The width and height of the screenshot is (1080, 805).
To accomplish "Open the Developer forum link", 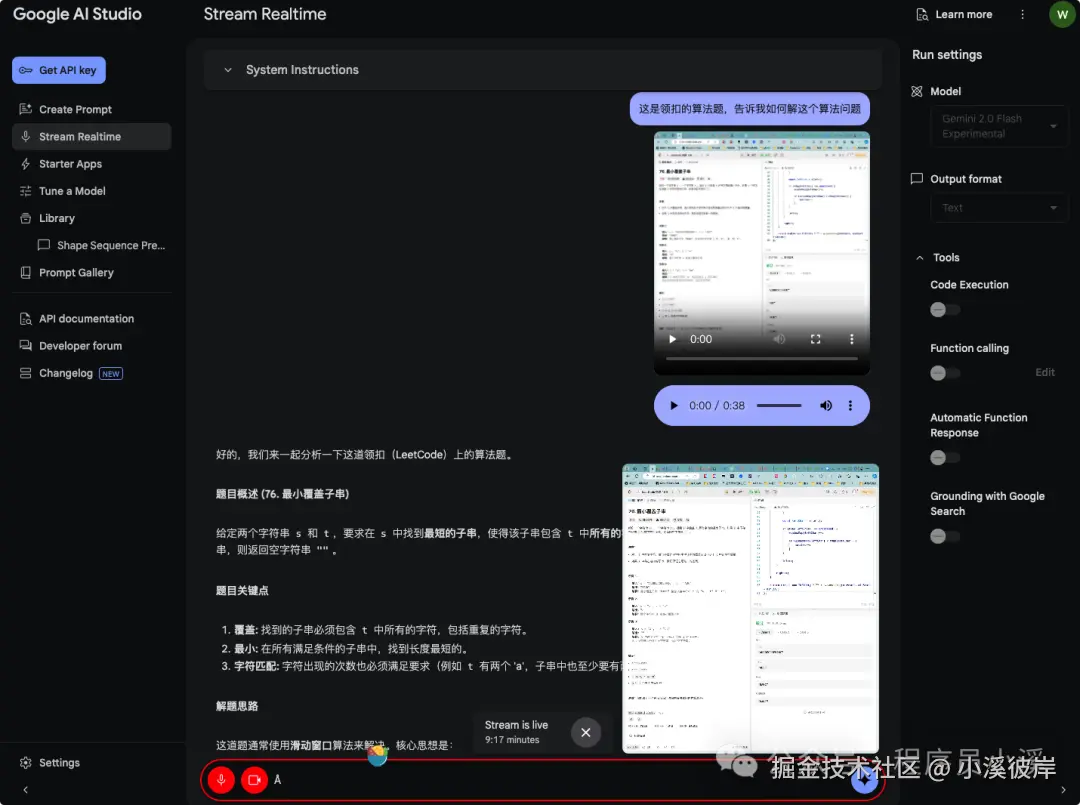I will click(x=79, y=345).
